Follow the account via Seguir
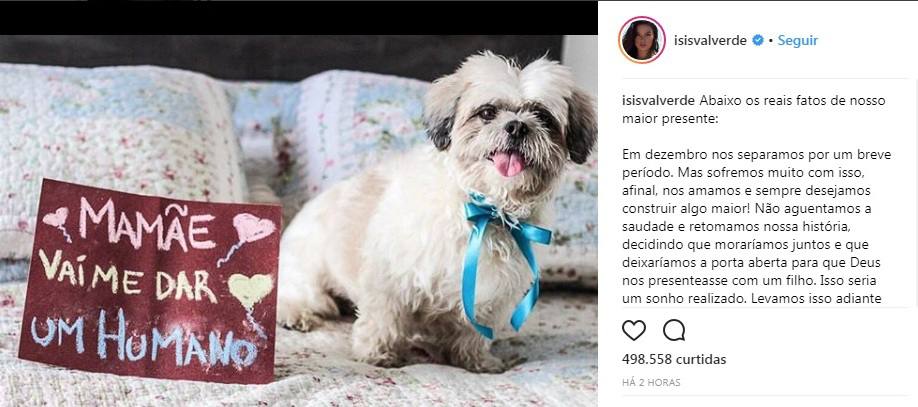Image resolution: width=918 pixels, height=407 pixels. [797, 40]
